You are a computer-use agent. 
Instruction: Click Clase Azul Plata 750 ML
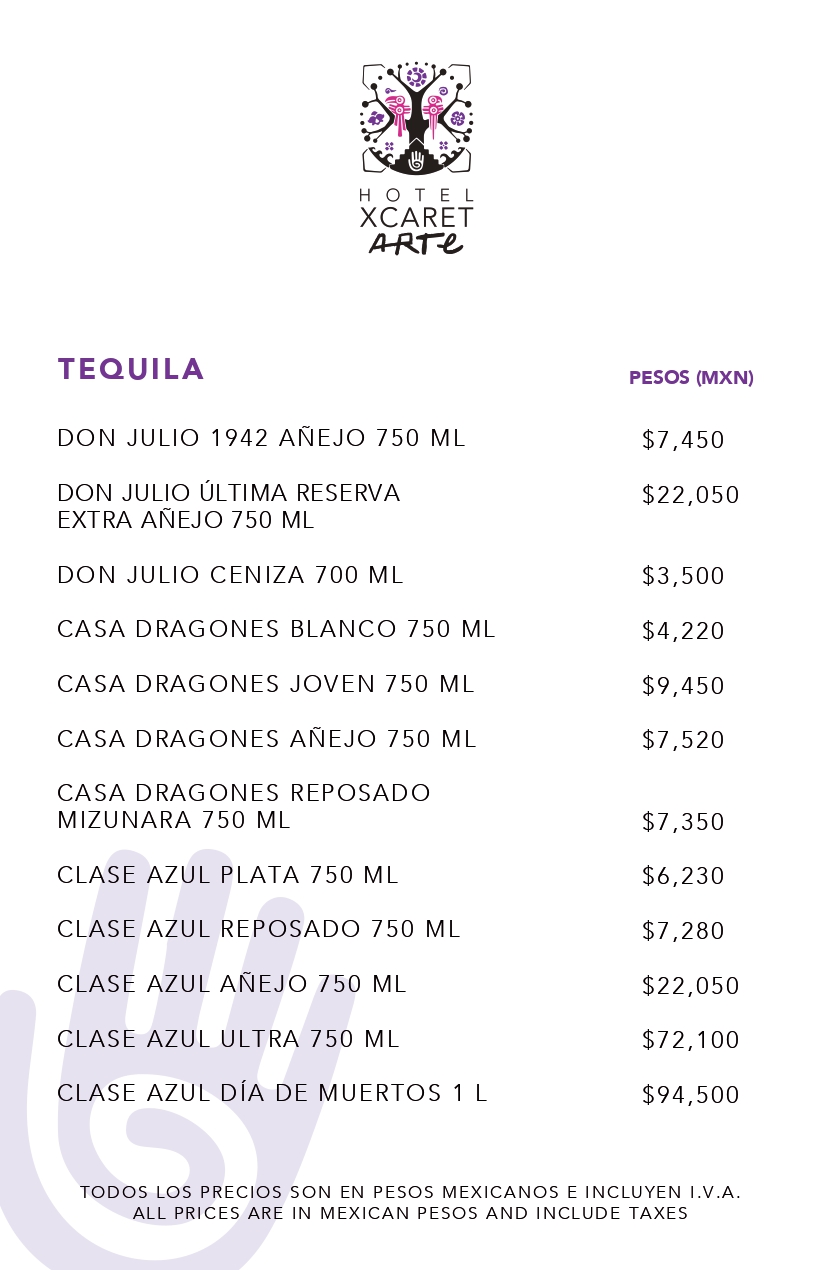coord(228,875)
